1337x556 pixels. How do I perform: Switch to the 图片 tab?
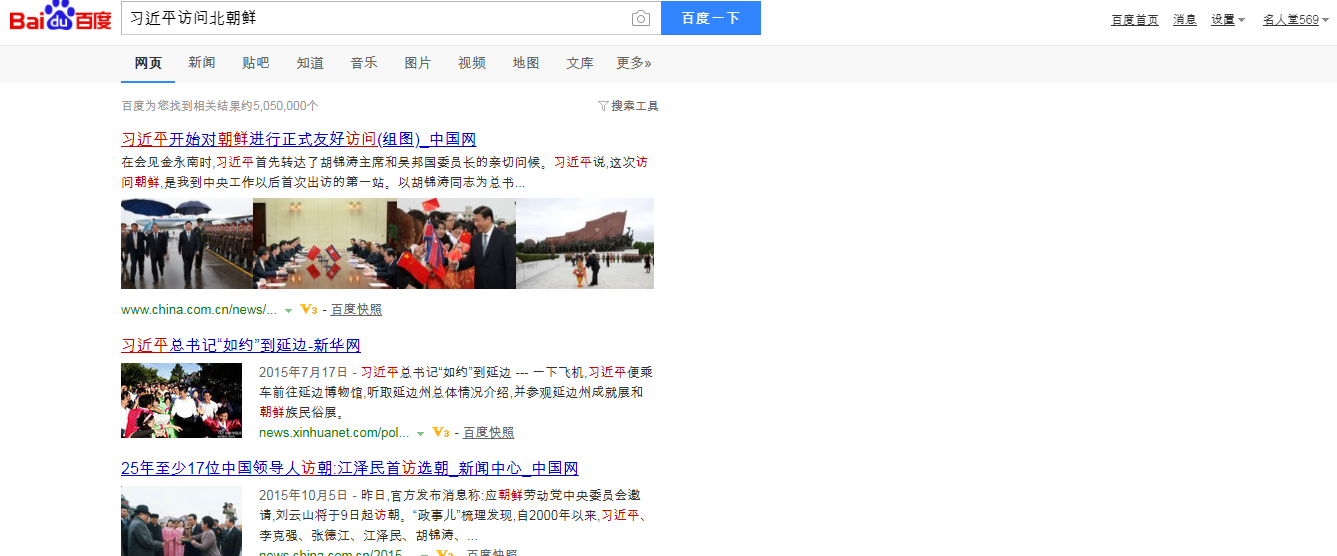418,63
